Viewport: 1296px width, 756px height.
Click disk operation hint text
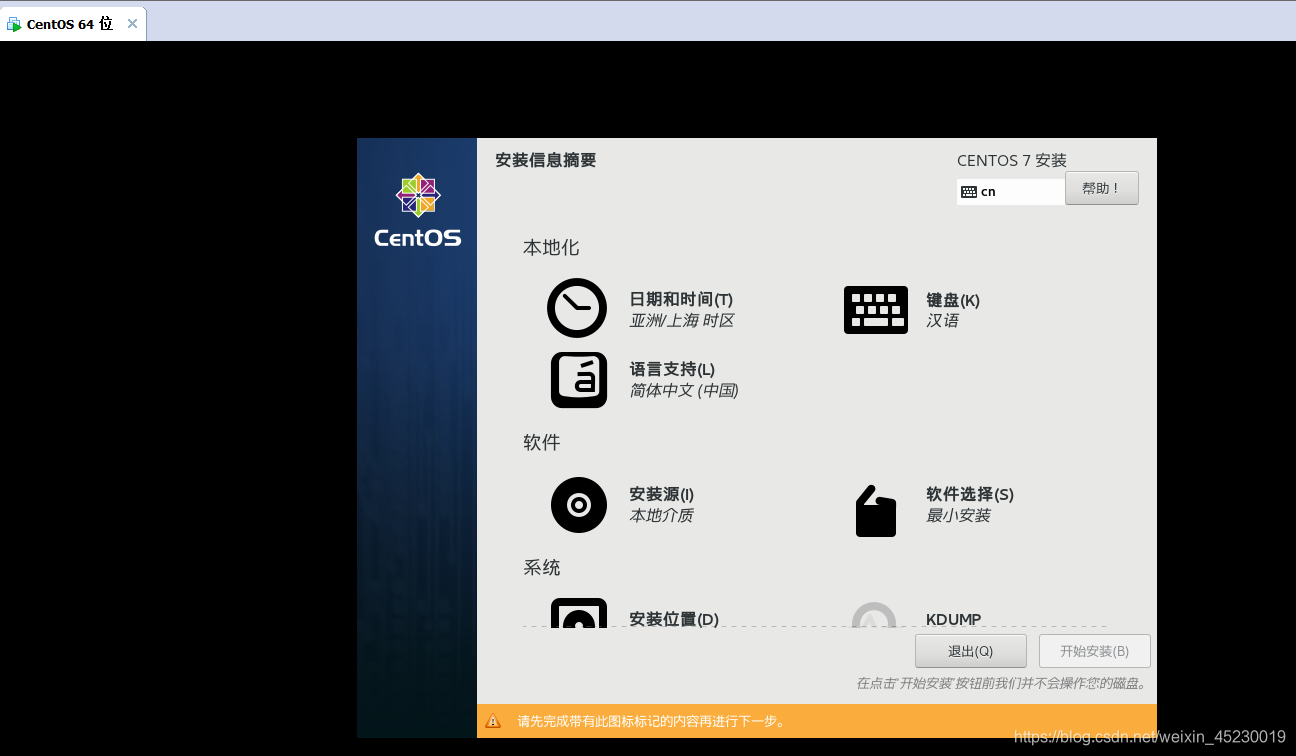coord(1001,684)
